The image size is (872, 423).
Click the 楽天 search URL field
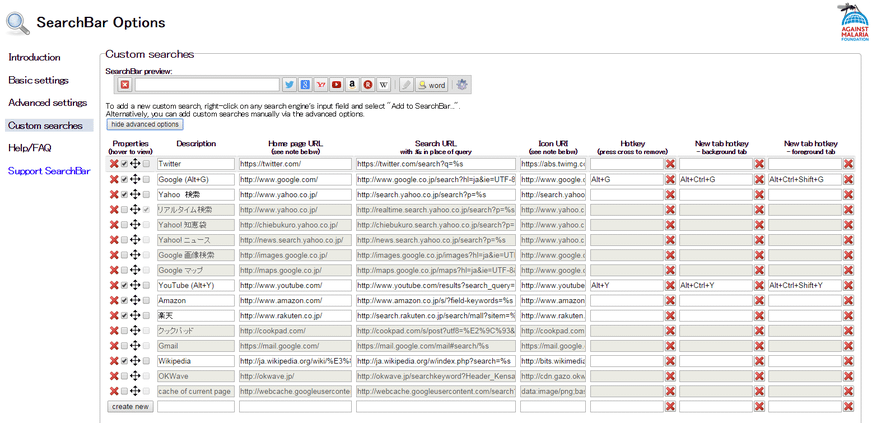pos(436,315)
